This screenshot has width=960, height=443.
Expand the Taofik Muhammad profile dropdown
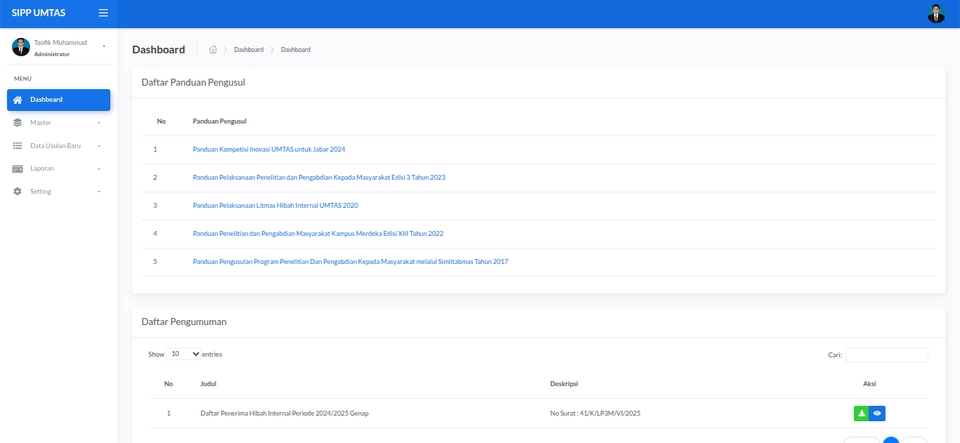point(104,47)
